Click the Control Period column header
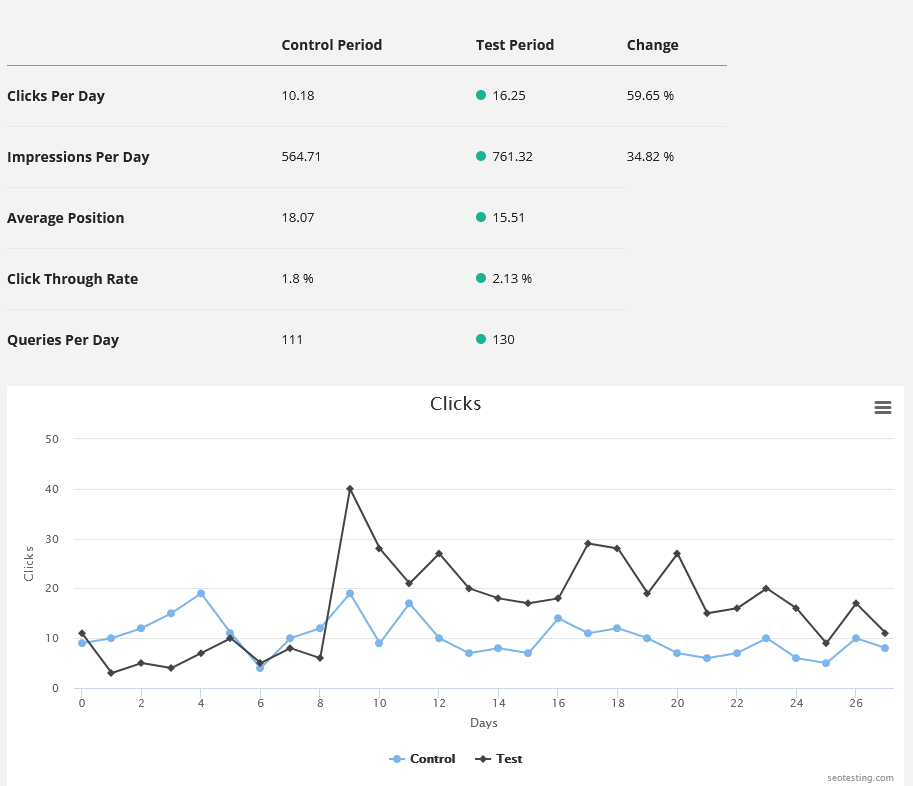 pos(331,45)
